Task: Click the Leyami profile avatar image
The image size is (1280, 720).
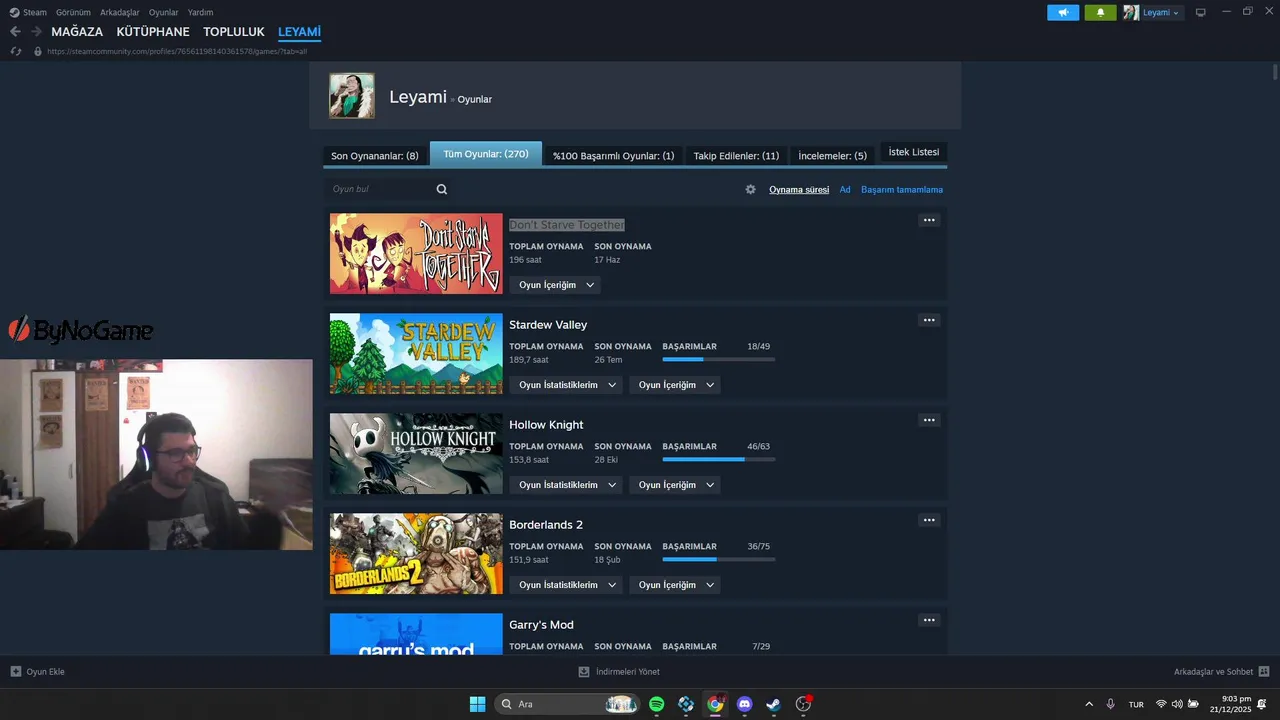Action: point(352,96)
